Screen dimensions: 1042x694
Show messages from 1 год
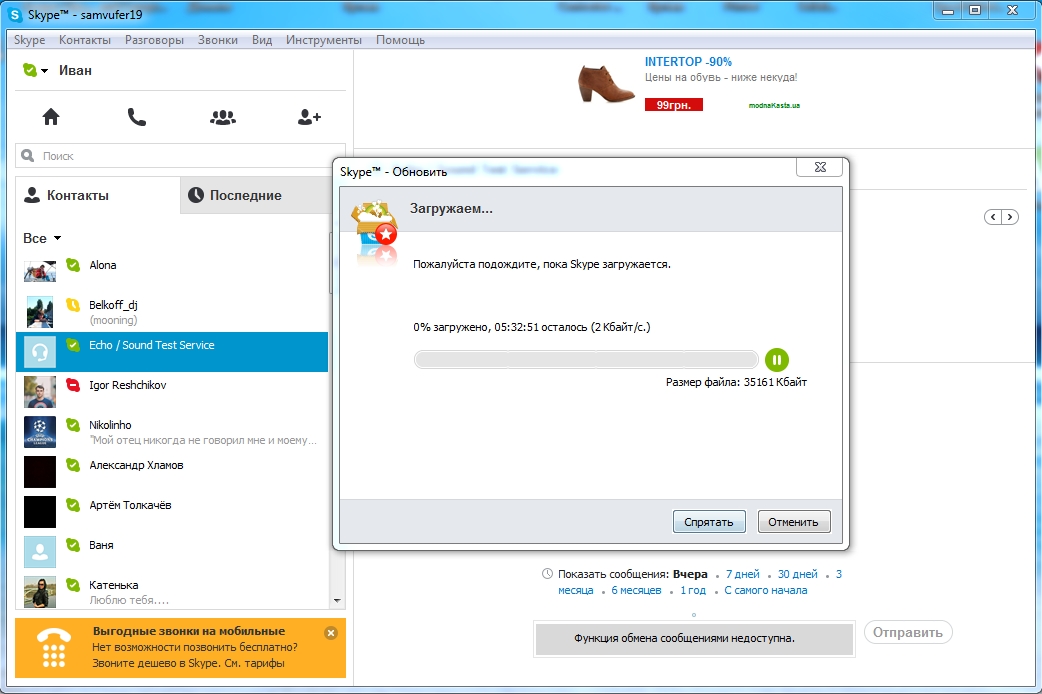pyautogui.click(x=692, y=590)
